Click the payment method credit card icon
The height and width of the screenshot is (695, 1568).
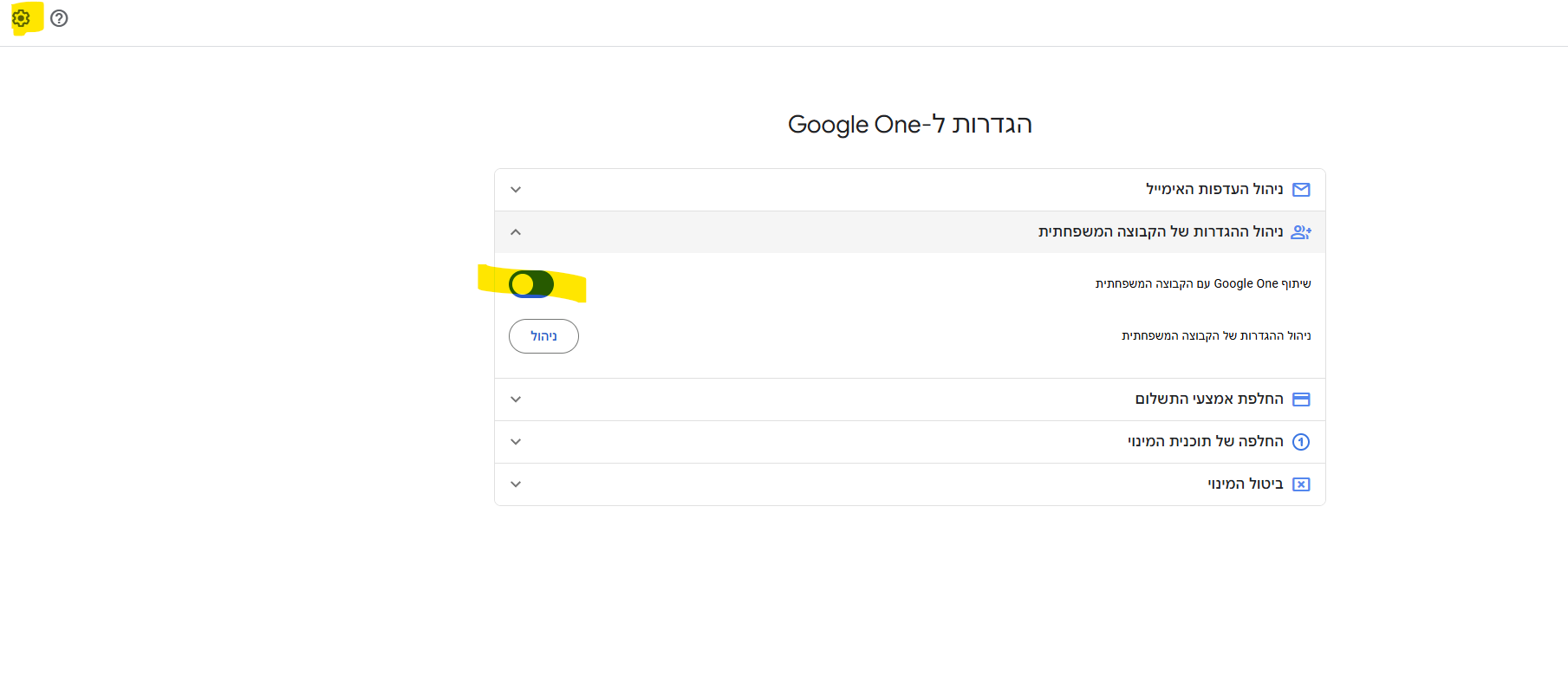[x=1301, y=399]
